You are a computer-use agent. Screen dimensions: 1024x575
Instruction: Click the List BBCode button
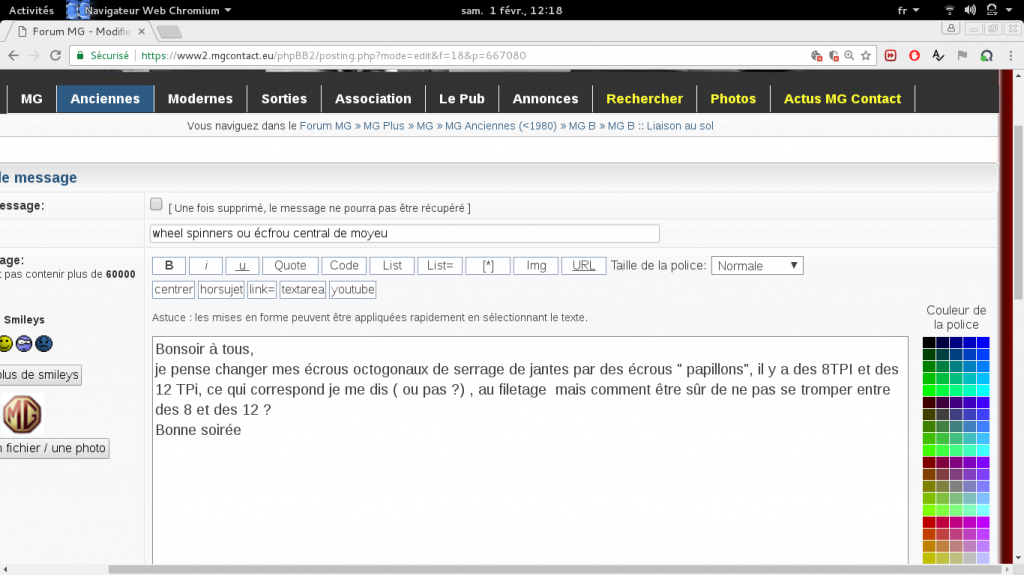[x=392, y=265]
